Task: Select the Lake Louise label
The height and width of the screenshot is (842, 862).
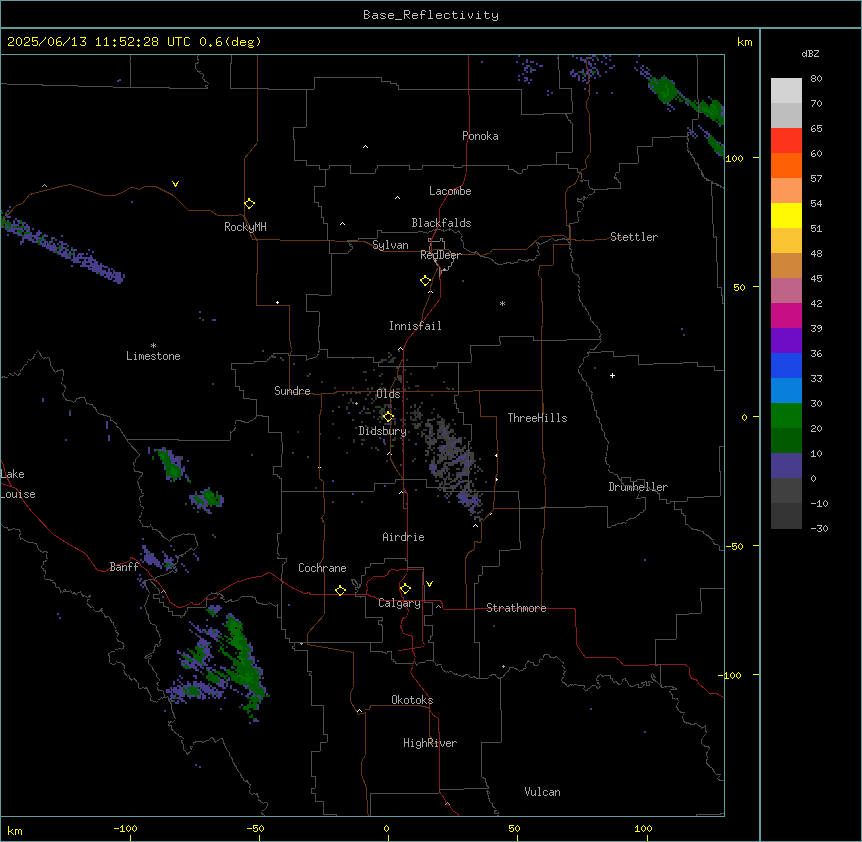Action: point(18,484)
